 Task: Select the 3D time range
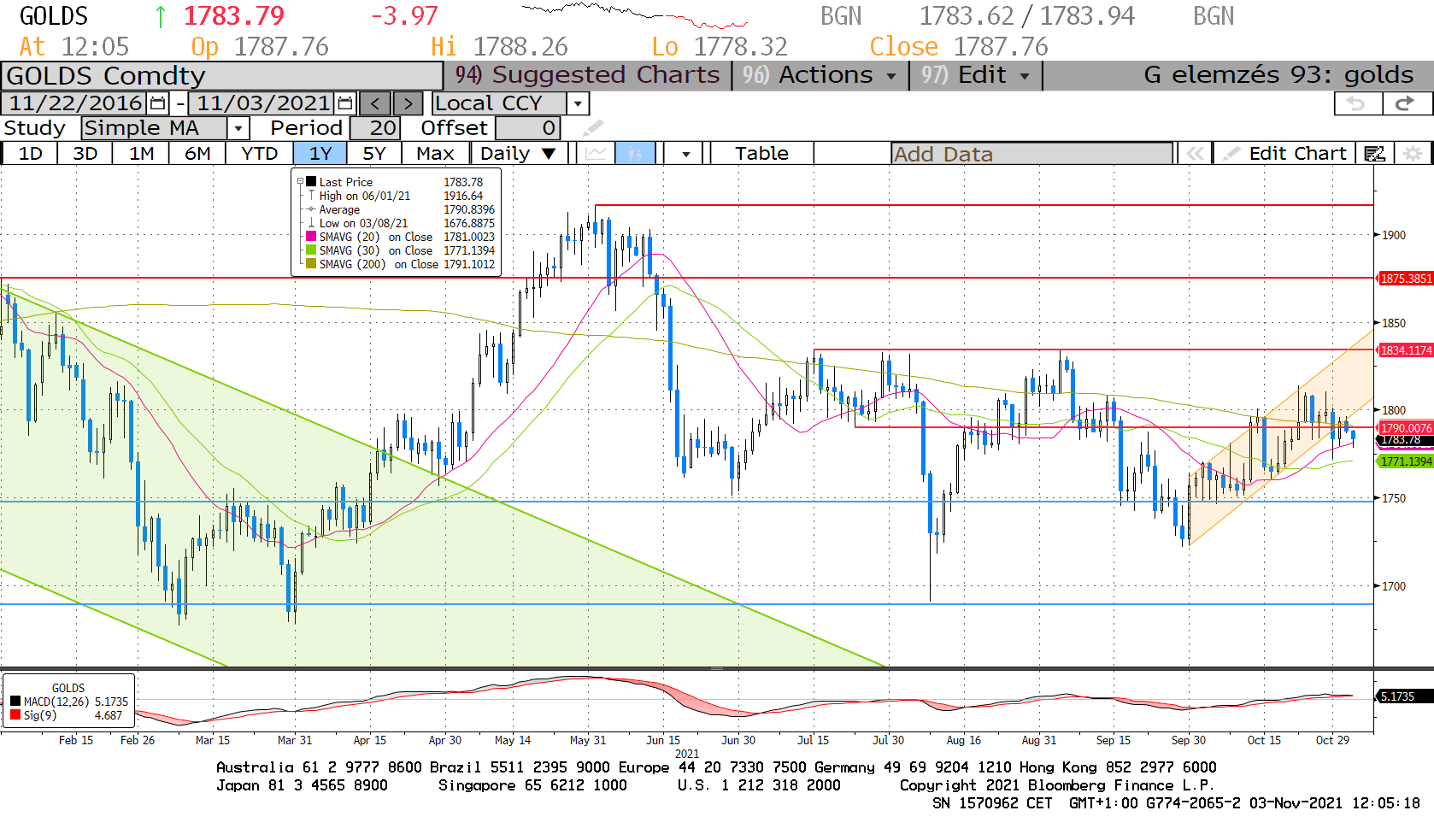pyautogui.click(x=85, y=154)
